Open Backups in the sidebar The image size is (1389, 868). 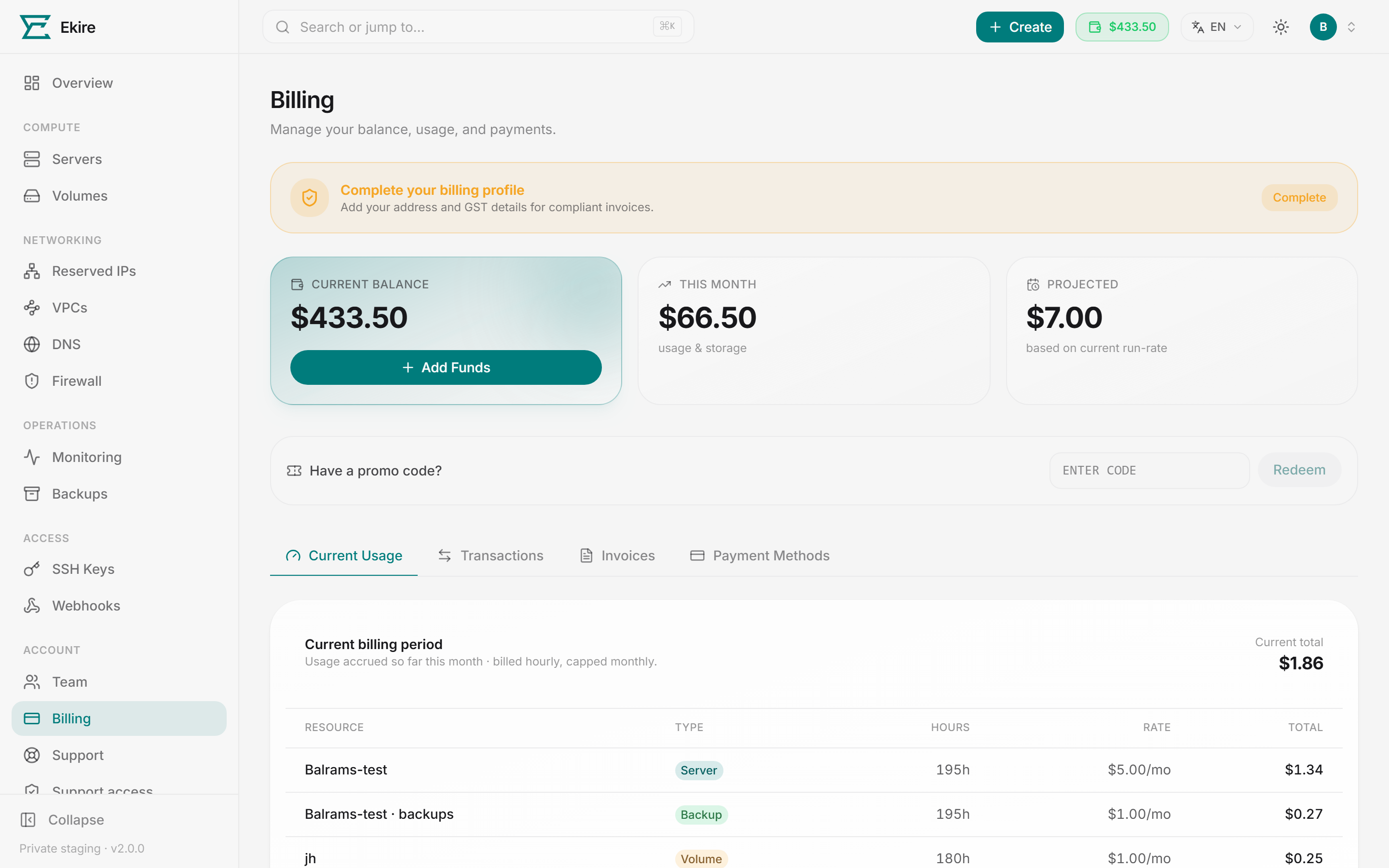[x=119, y=494]
